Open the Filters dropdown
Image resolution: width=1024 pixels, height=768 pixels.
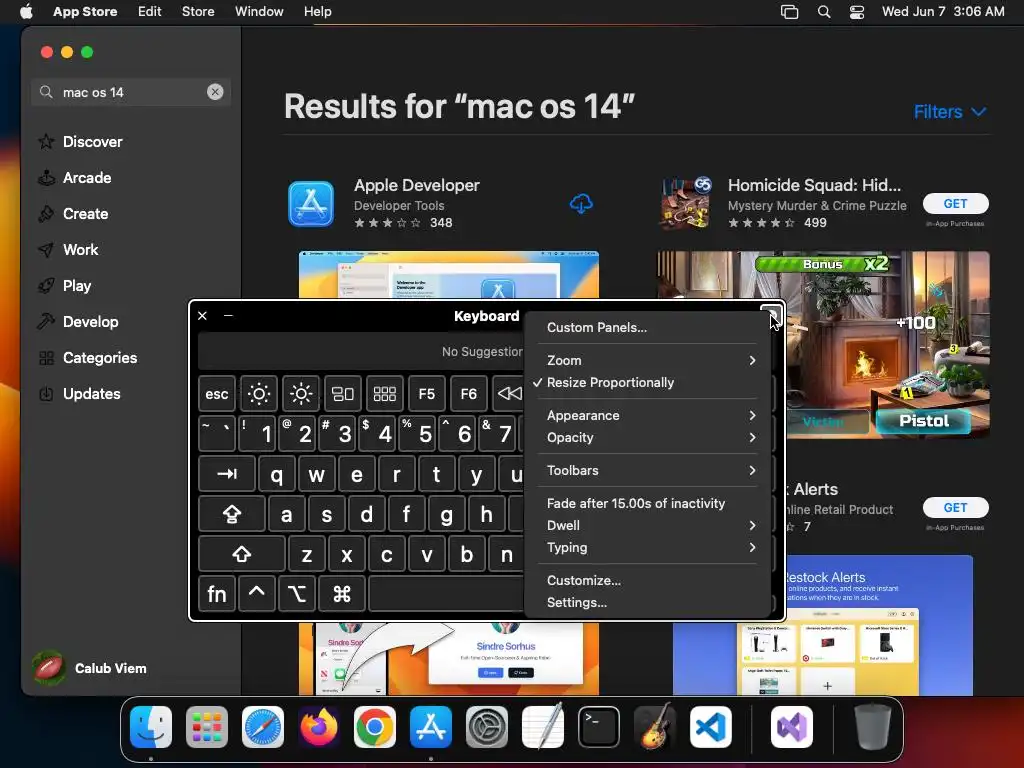coord(950,112)
